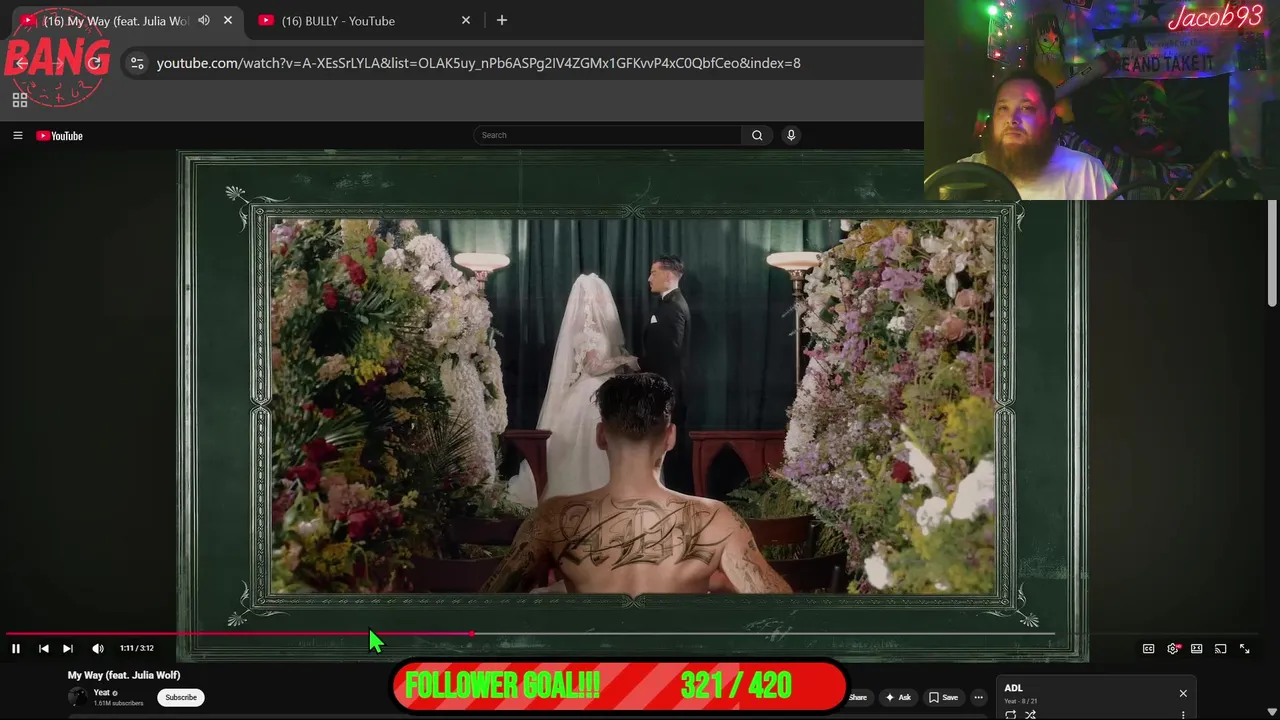
Task: Click the search magnifier button
Action: pos(757,135)
